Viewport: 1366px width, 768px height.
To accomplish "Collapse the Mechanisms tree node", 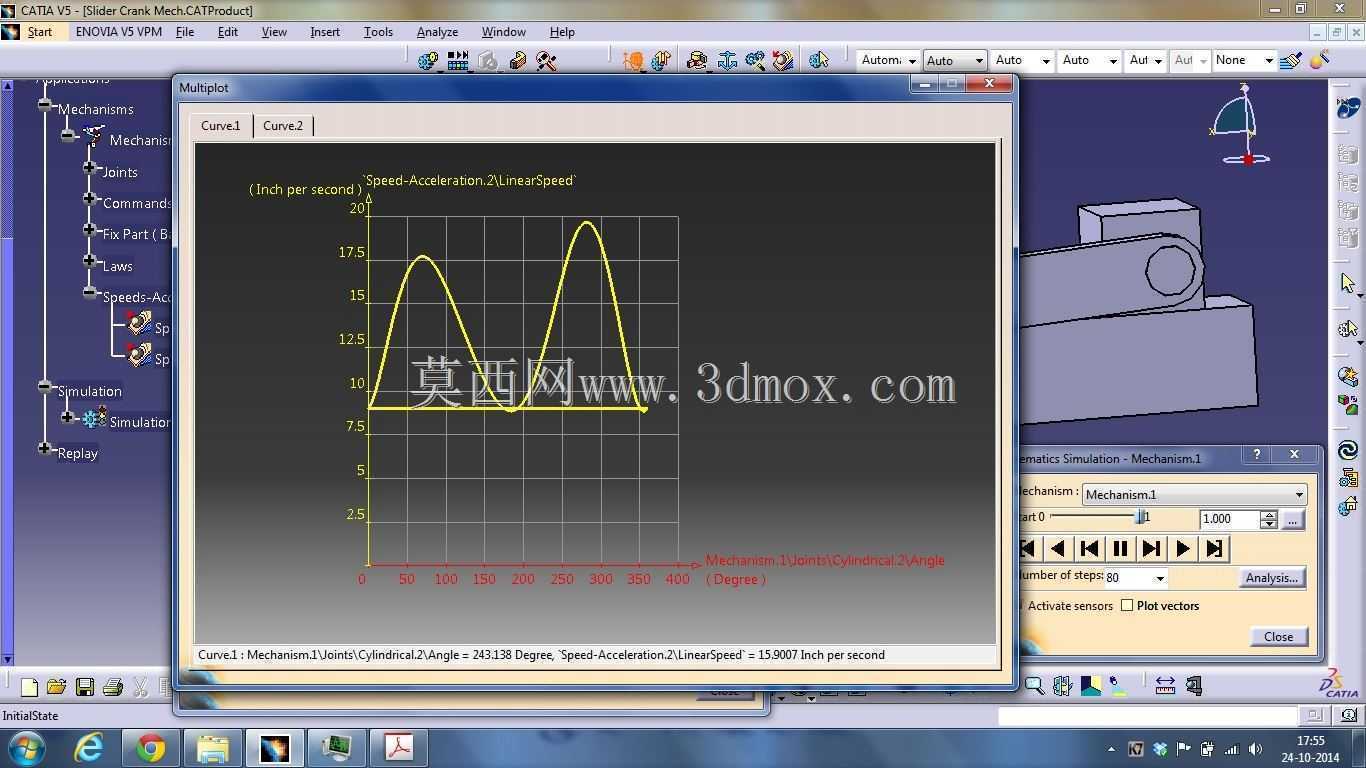I will 45,104.
